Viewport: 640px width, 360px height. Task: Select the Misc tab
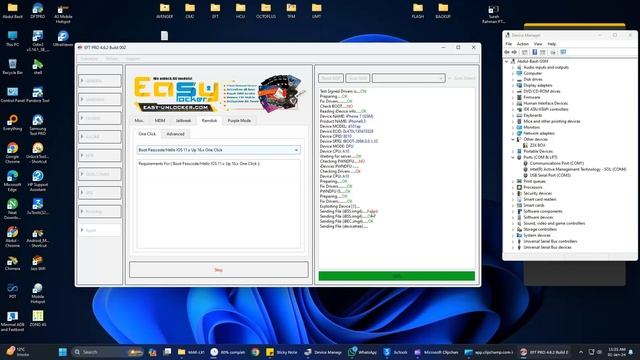(x=139, y=121)
